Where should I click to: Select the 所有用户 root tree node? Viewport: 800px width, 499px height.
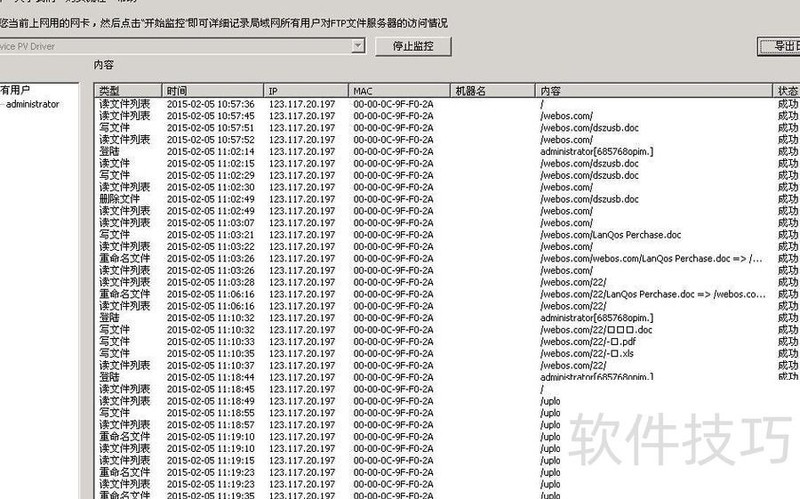click(x=15, y=89)
